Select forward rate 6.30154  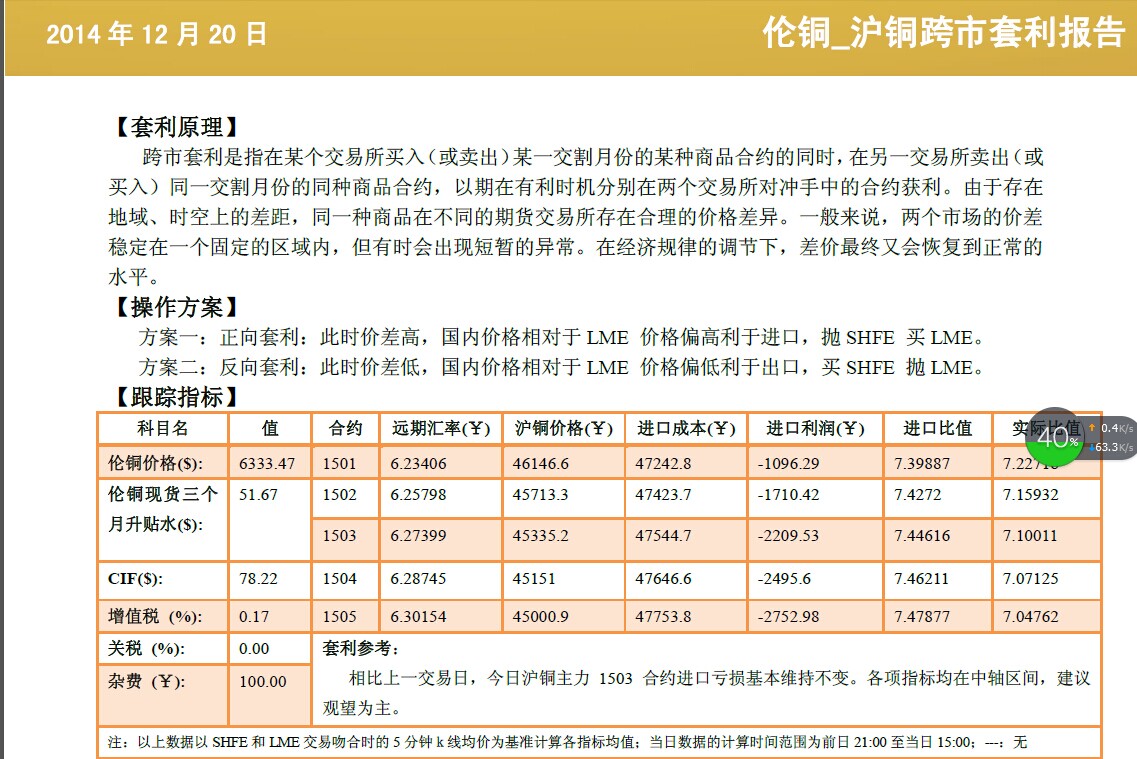point(418,617)
